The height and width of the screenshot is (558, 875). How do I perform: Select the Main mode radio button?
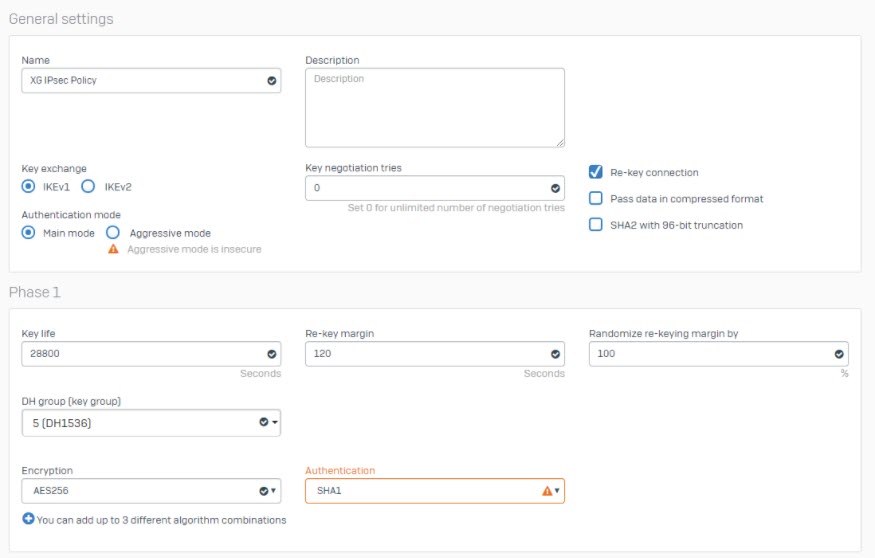pyautogui.click(x=28, y=232)
